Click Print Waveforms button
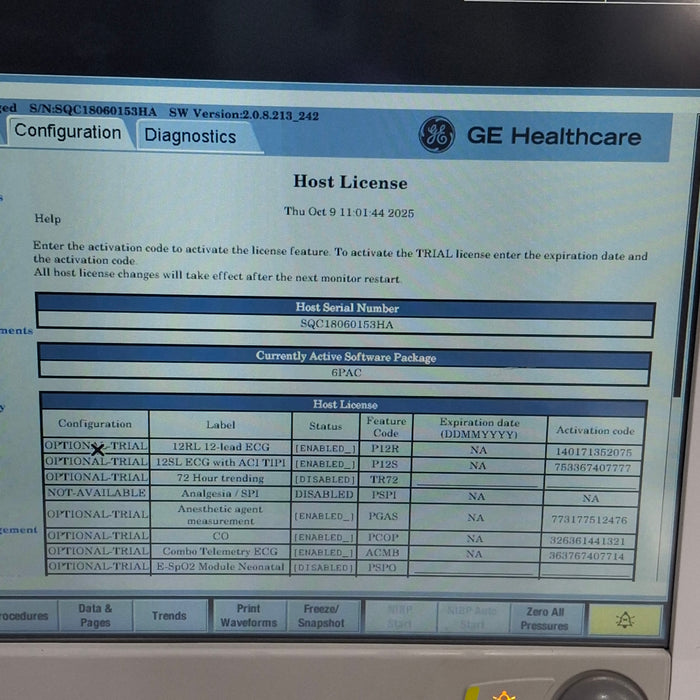The width and height of the screenshot is (700, 700). [249, 616]
